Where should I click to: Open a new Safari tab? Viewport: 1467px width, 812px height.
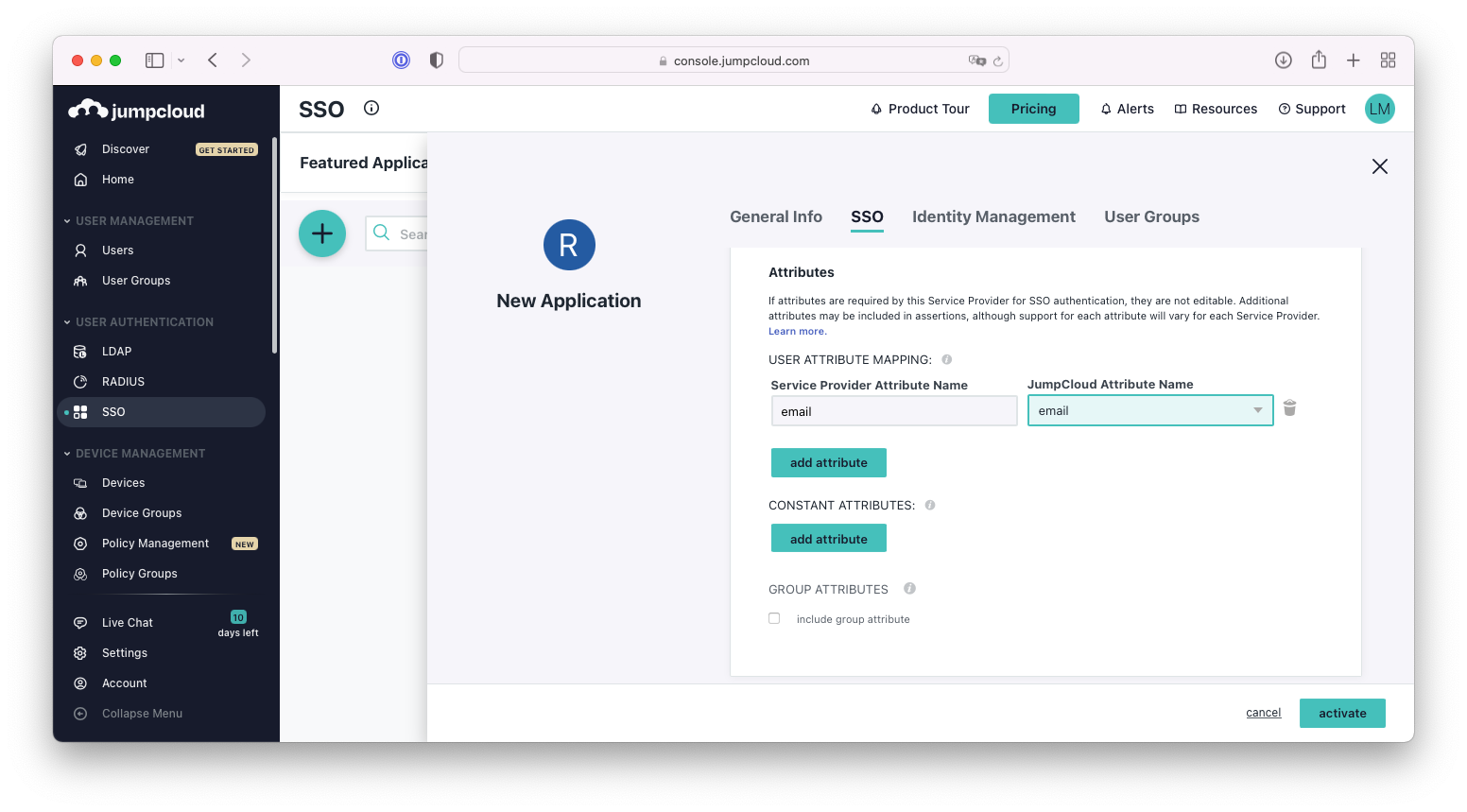pos(1354,60)
